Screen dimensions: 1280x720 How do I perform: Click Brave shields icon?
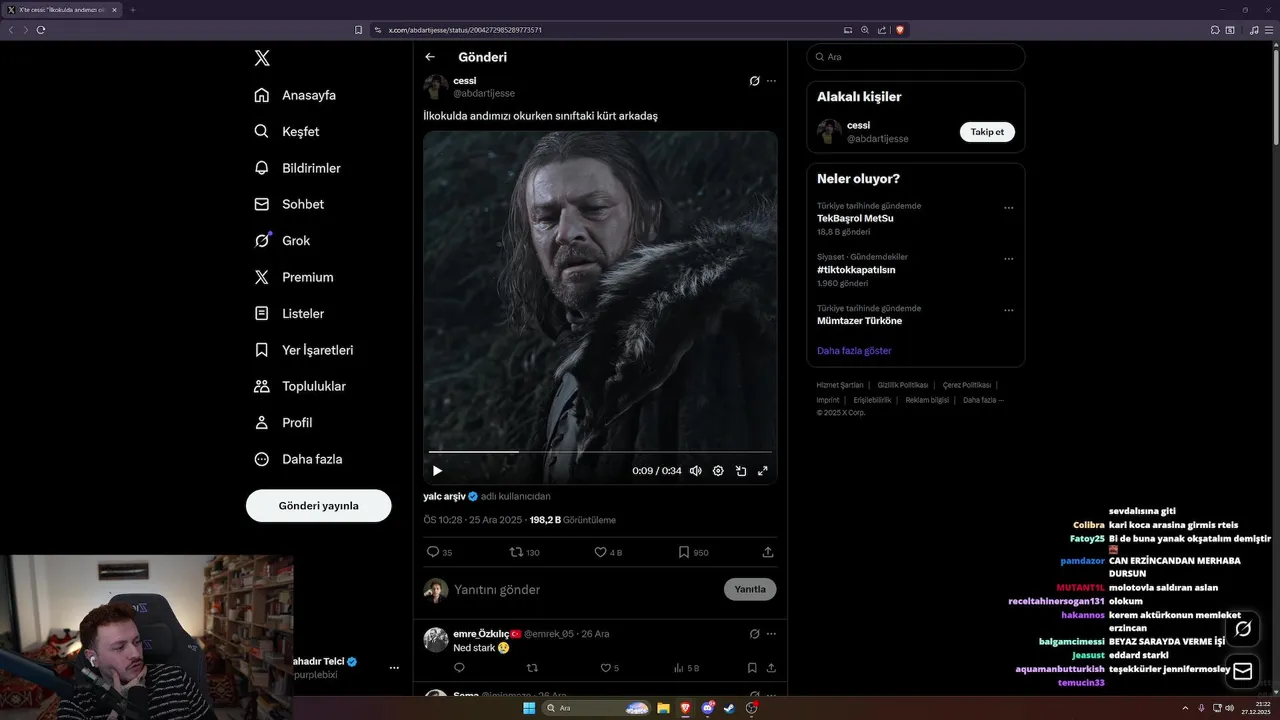[x=900, y=30]
